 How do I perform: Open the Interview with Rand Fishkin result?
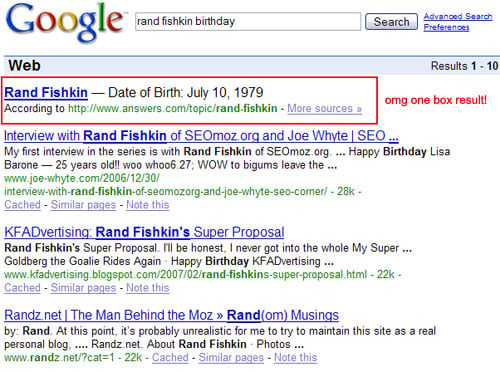pos(201,136)
